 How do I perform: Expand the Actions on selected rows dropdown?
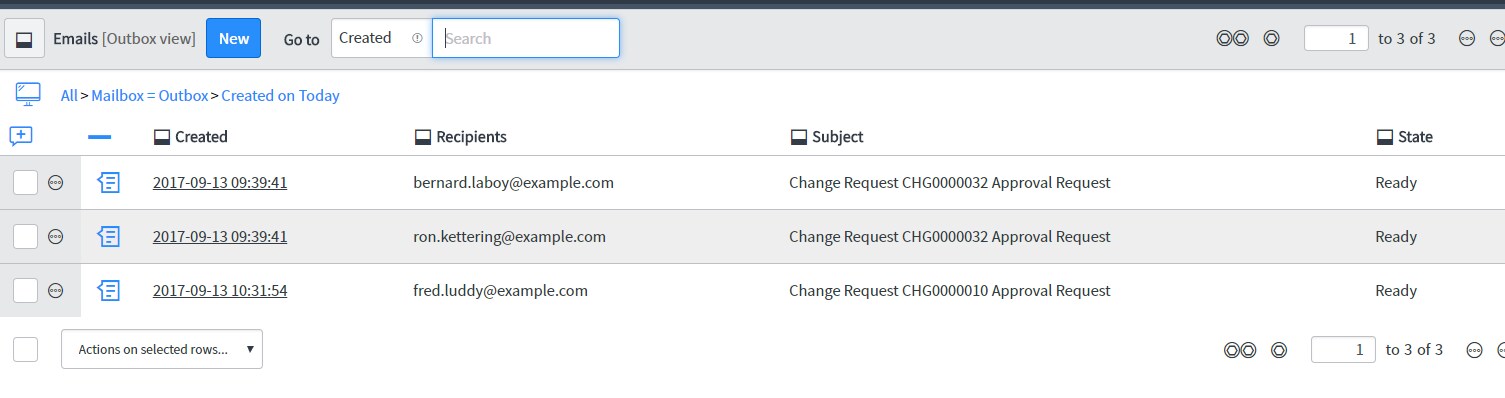click(162, 349)
